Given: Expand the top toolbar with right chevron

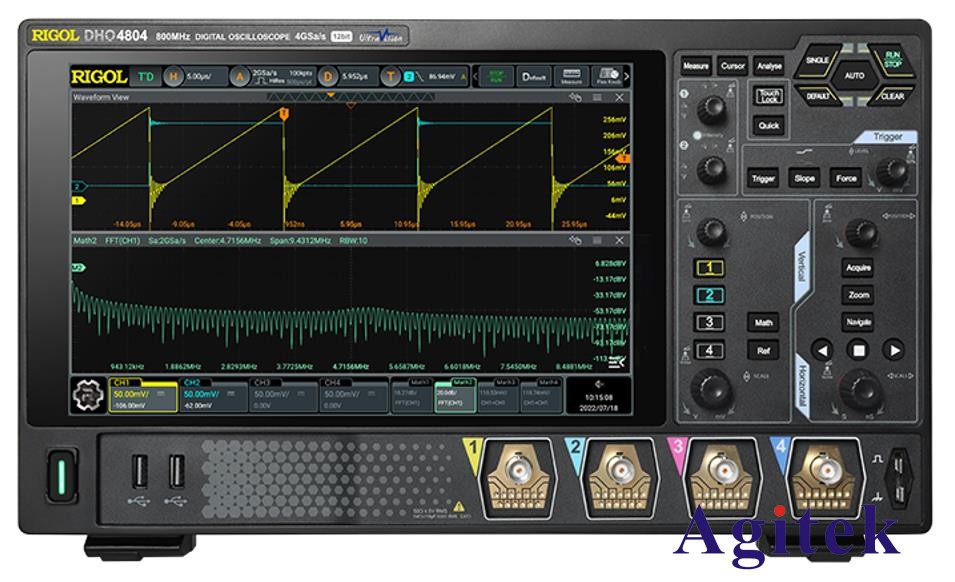Looking at the screenshot, I should click(627, 76).
